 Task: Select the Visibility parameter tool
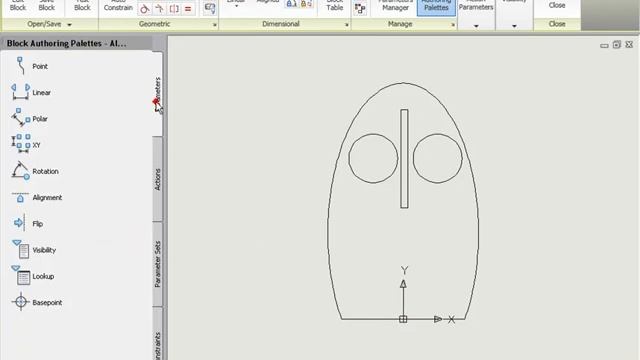point(33,250)
